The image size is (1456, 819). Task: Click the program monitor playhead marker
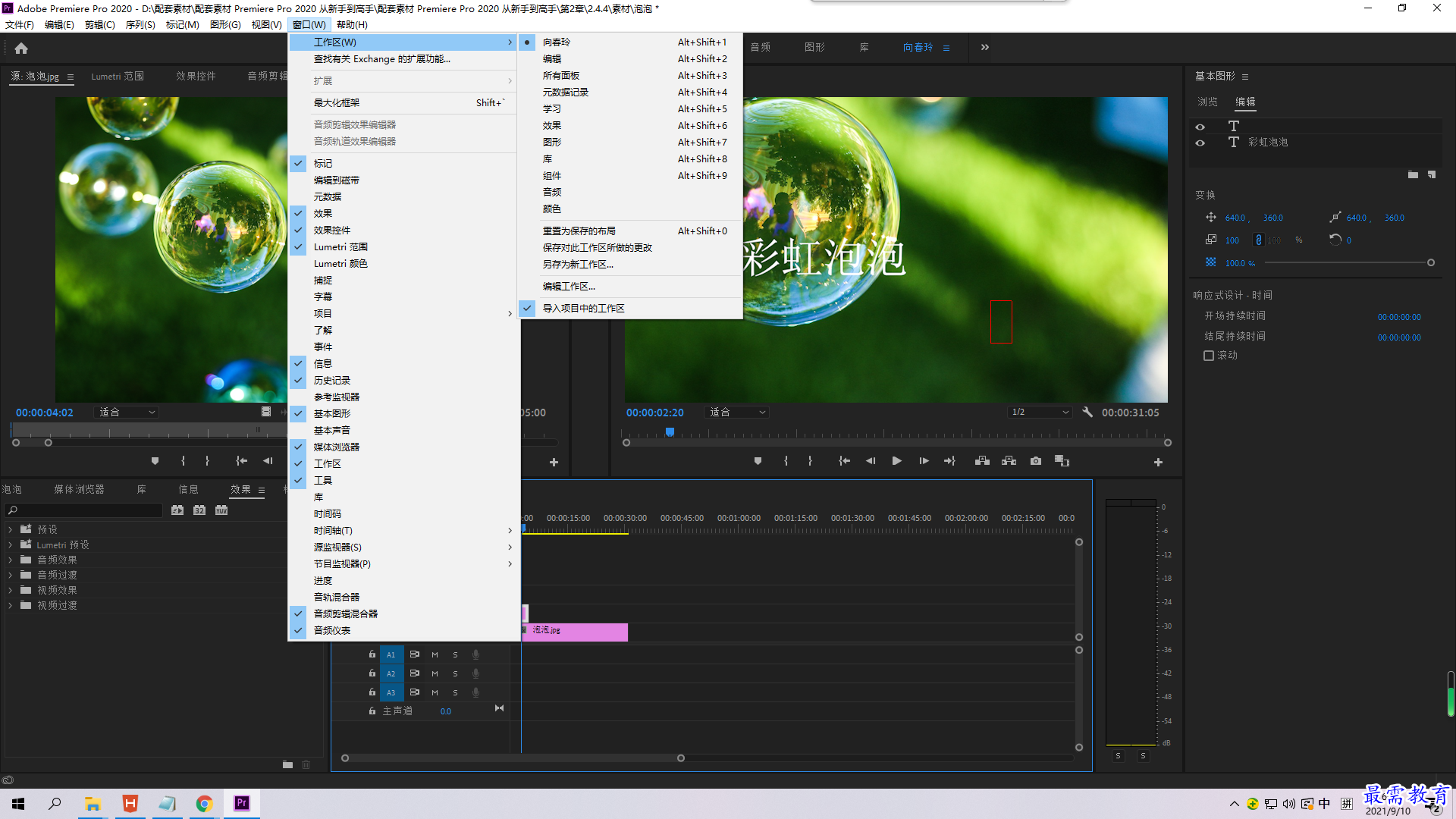(x=670, y=431)
